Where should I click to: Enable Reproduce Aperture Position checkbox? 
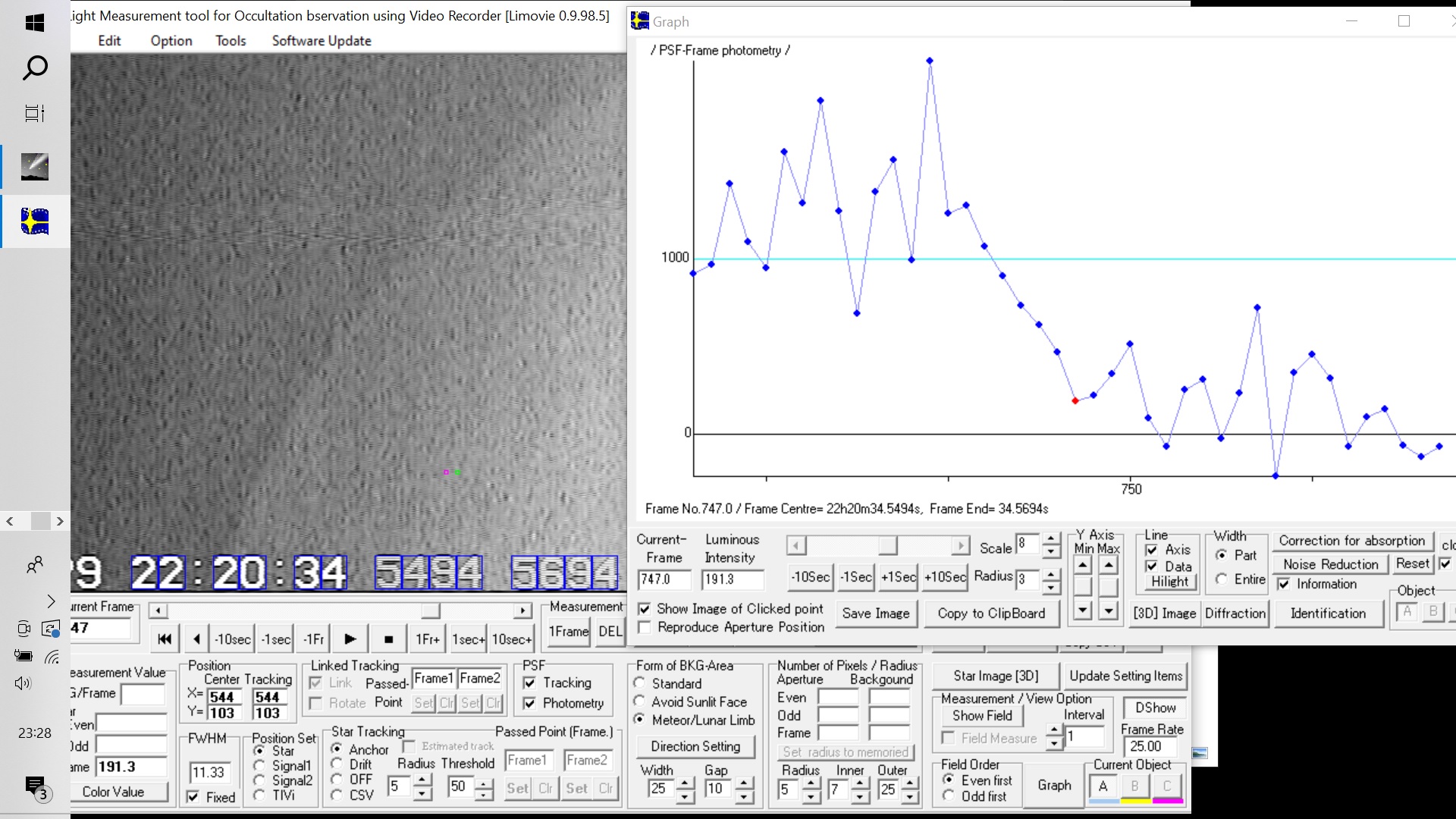[x=645, y=628]
